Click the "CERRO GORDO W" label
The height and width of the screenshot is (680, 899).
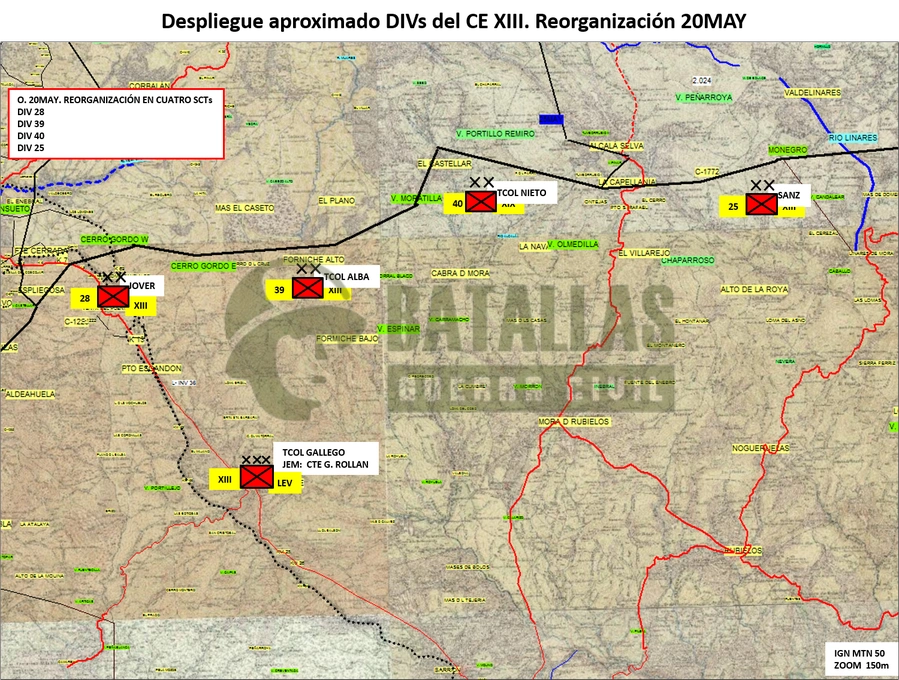[x=114, y=239]
